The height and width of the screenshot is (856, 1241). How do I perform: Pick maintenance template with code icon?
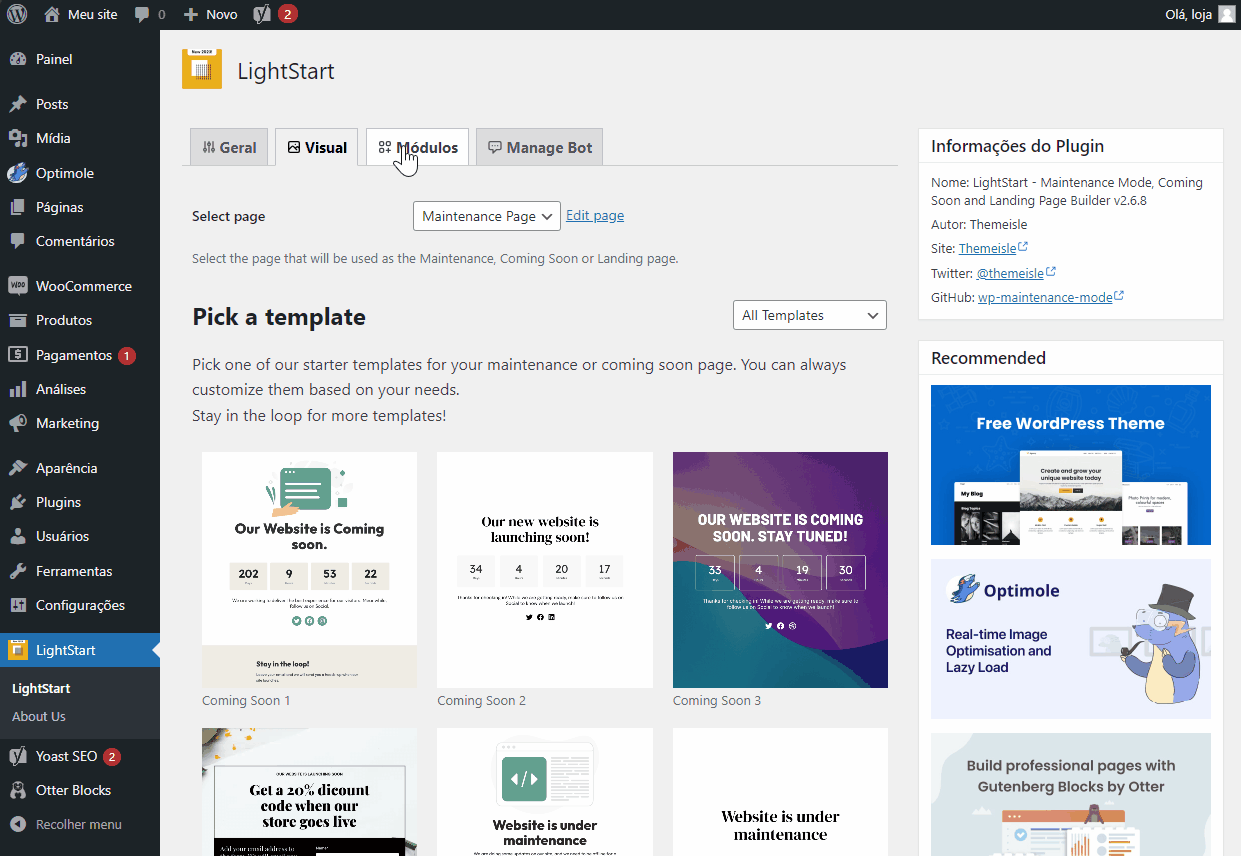(545, 792)
